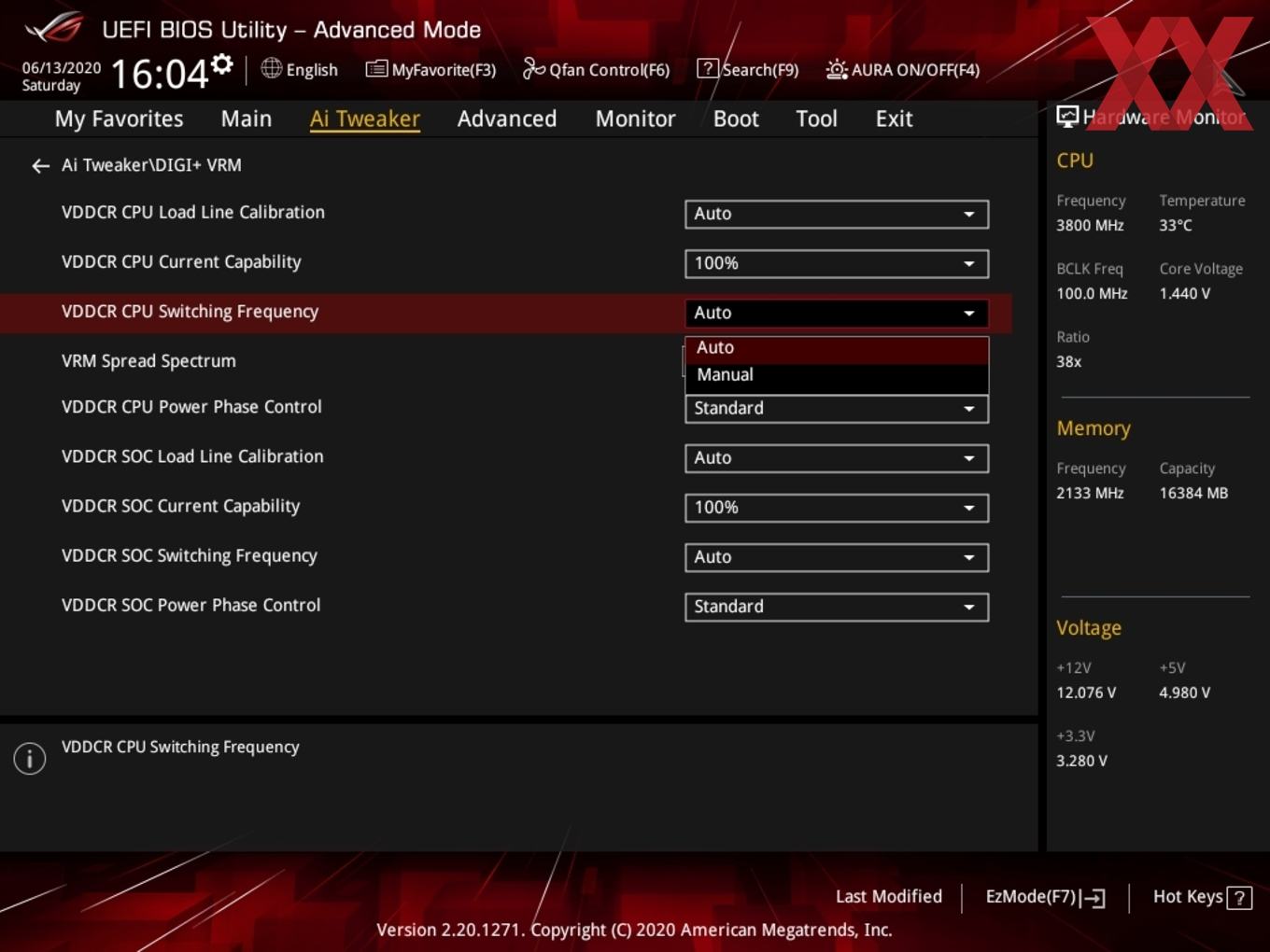Image resolution: width=1270 pixels, height=952 pixels.
Task: Click the MyFavorite list icon
Action: (x=376, y=69)
